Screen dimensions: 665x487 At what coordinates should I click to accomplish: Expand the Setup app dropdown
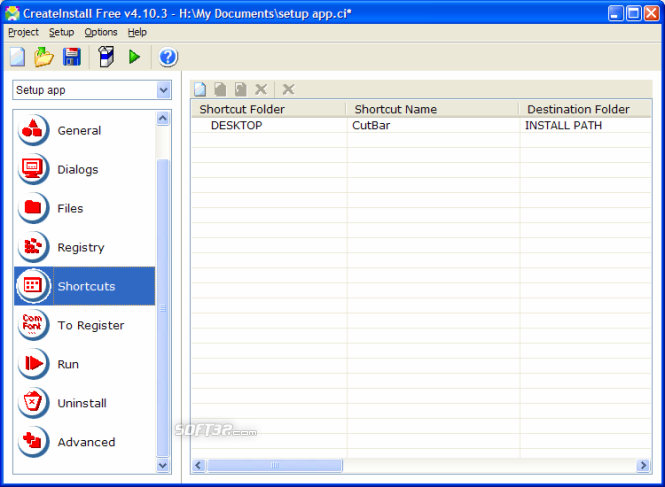(163, 90)
